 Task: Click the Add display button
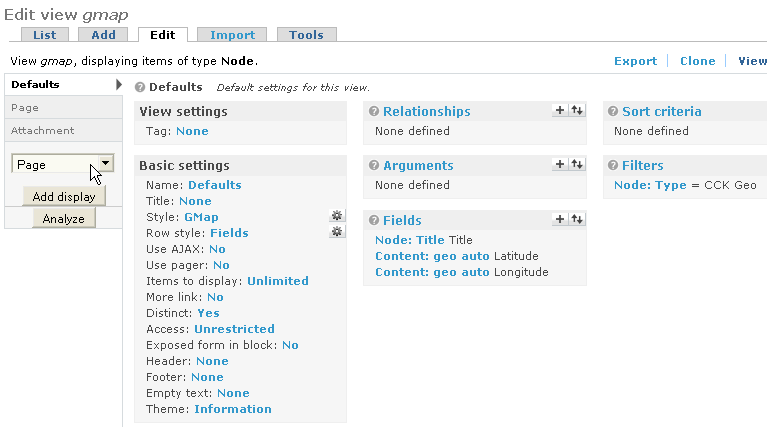[x=64, y=197]
